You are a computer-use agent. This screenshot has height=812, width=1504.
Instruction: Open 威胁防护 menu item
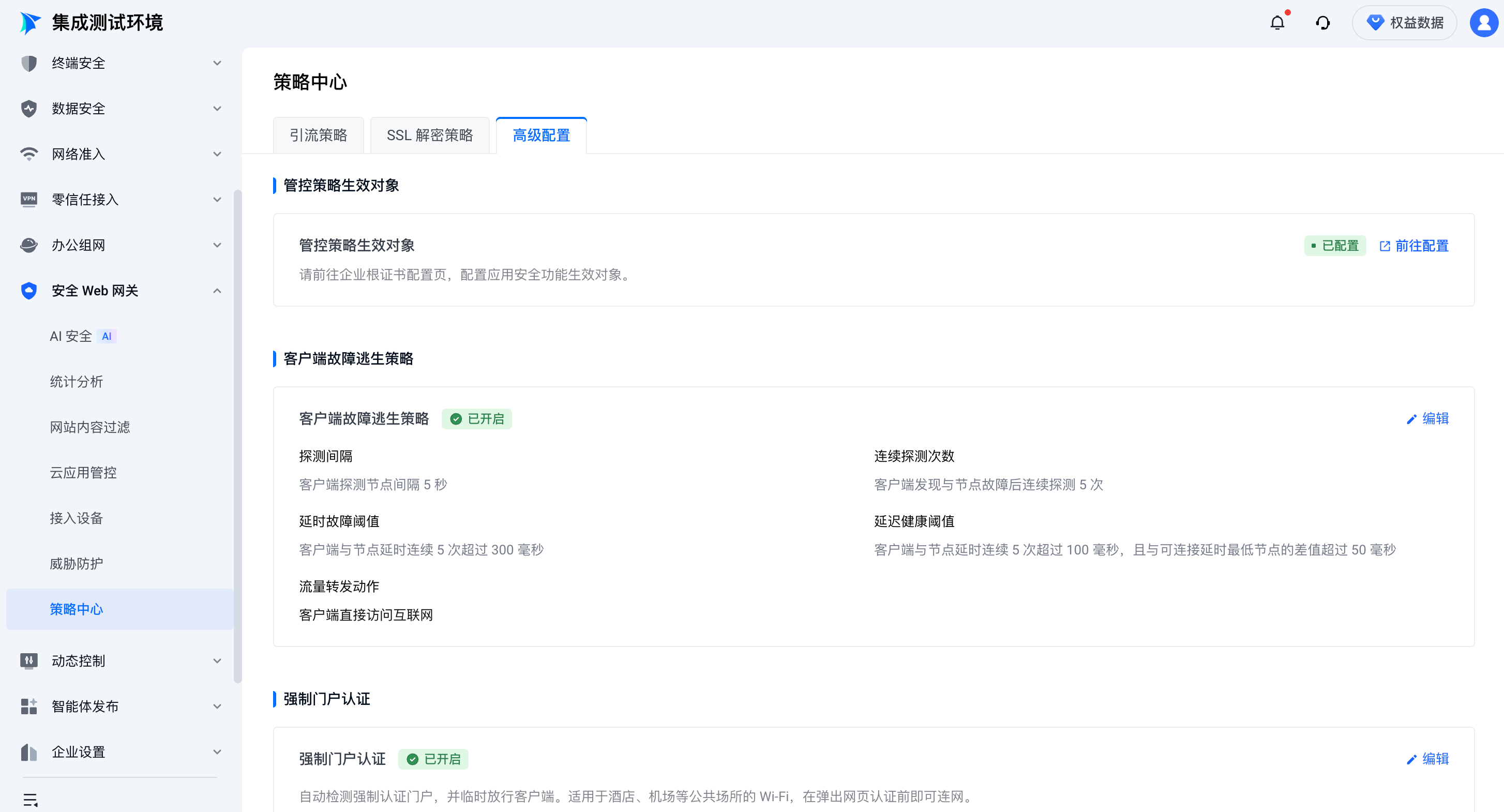[x=119, y=564]
